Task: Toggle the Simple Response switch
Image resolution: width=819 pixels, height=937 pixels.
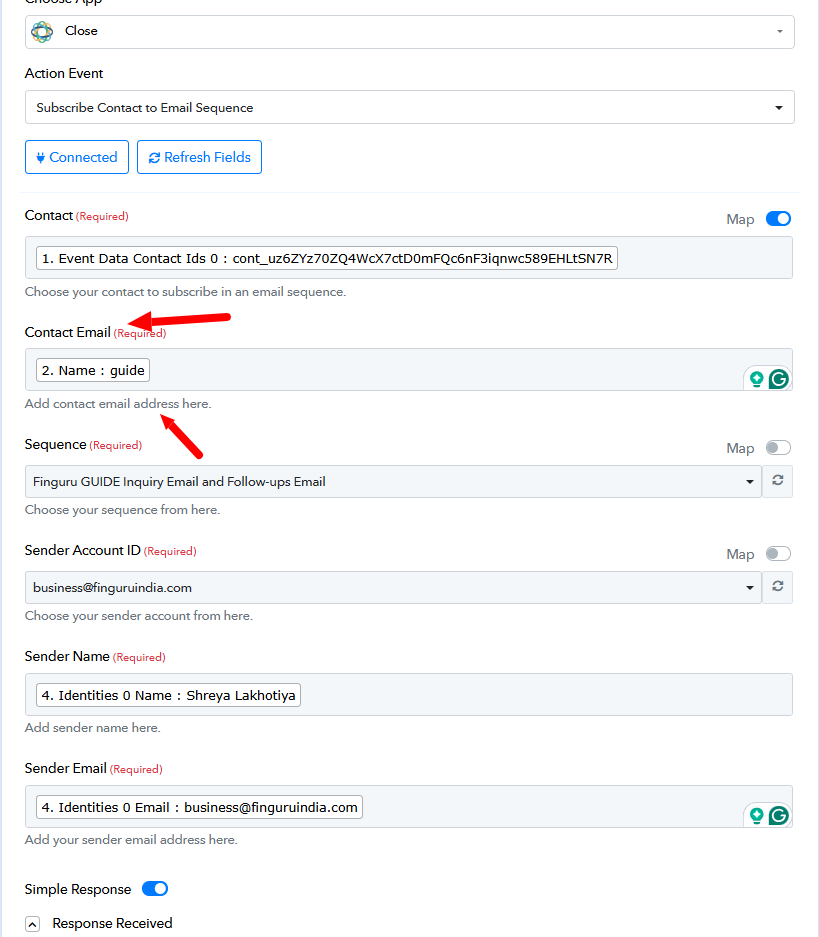Action: point(155,889)
